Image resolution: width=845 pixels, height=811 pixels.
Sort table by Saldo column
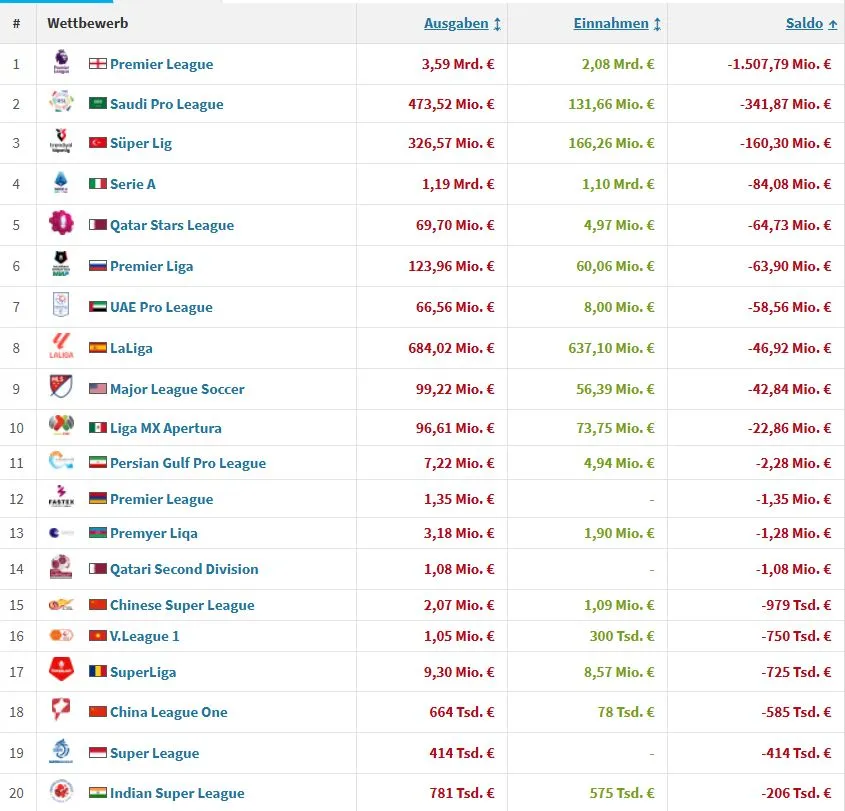click(811, 24)
